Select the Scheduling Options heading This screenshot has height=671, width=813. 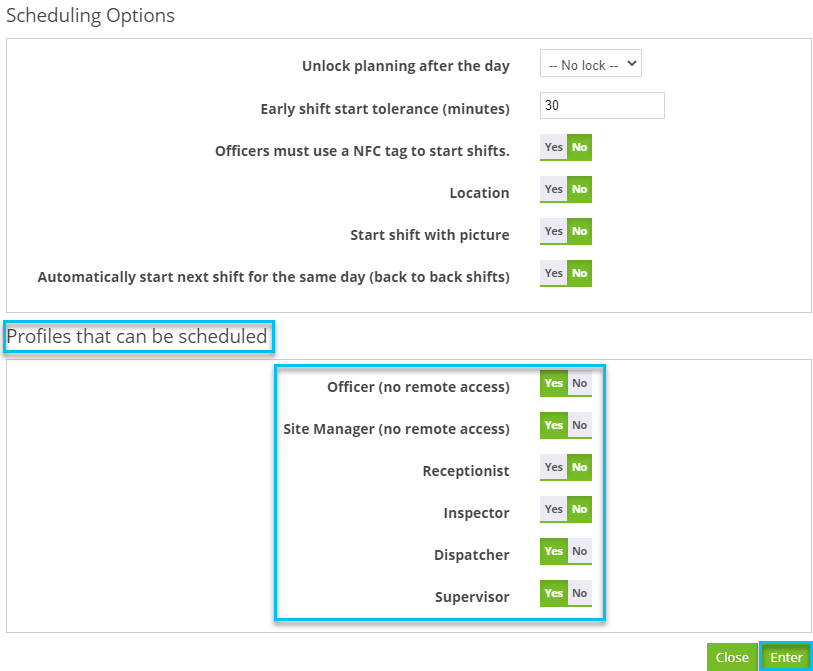coord(91,16)
